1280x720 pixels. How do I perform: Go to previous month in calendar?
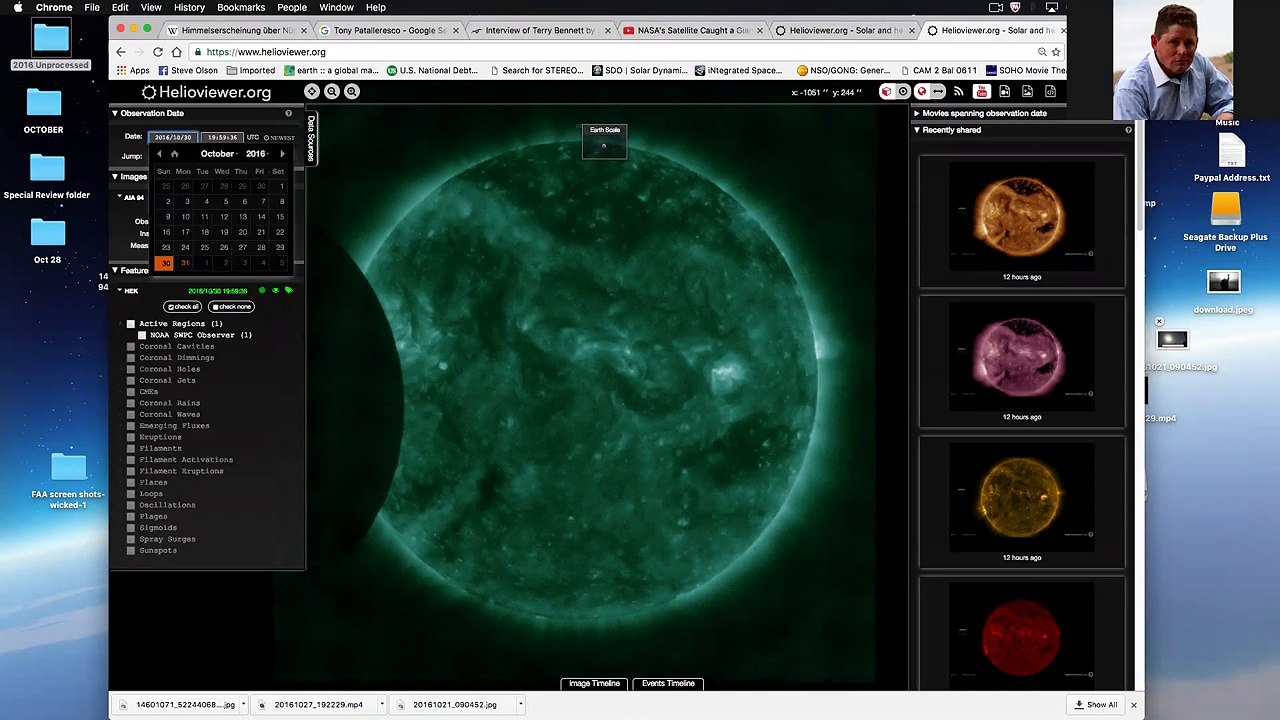(159, 154)
